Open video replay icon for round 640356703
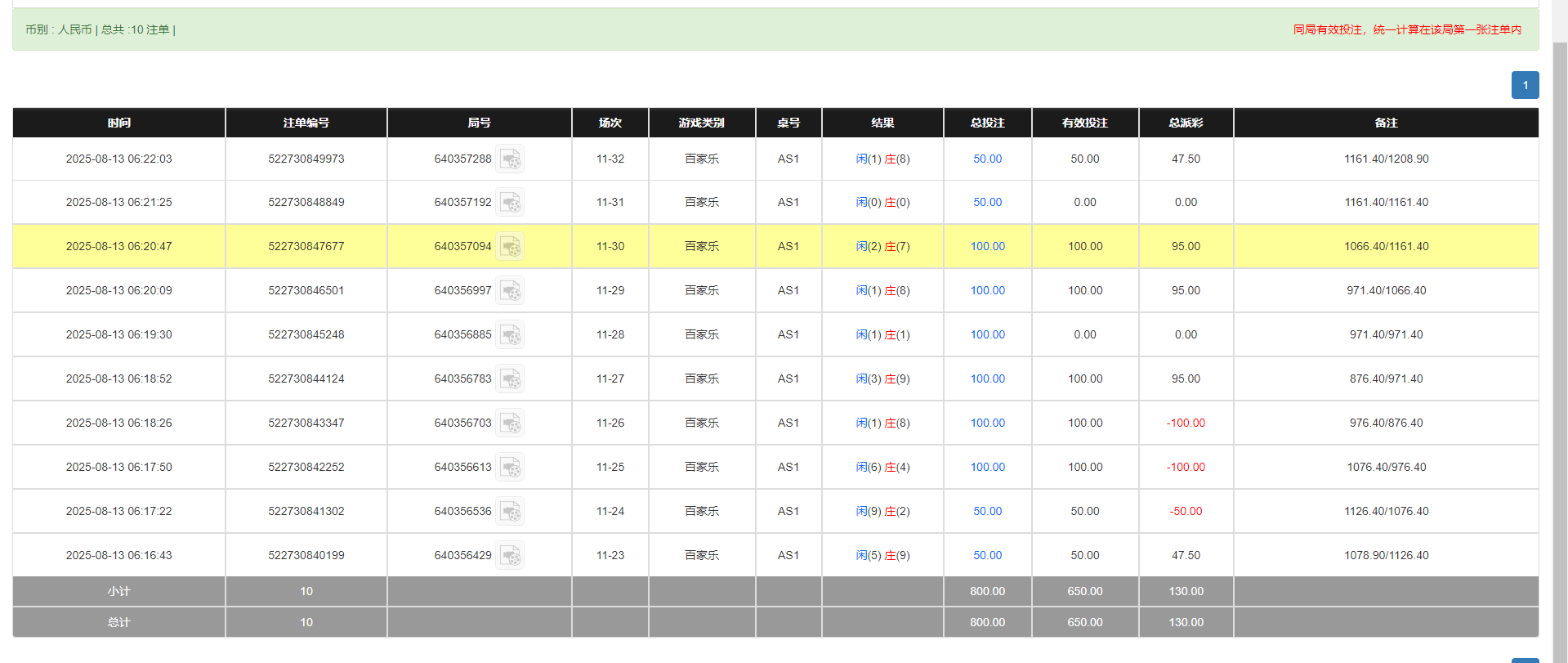Screen dimensions: 1568x663 pos(510,423)
